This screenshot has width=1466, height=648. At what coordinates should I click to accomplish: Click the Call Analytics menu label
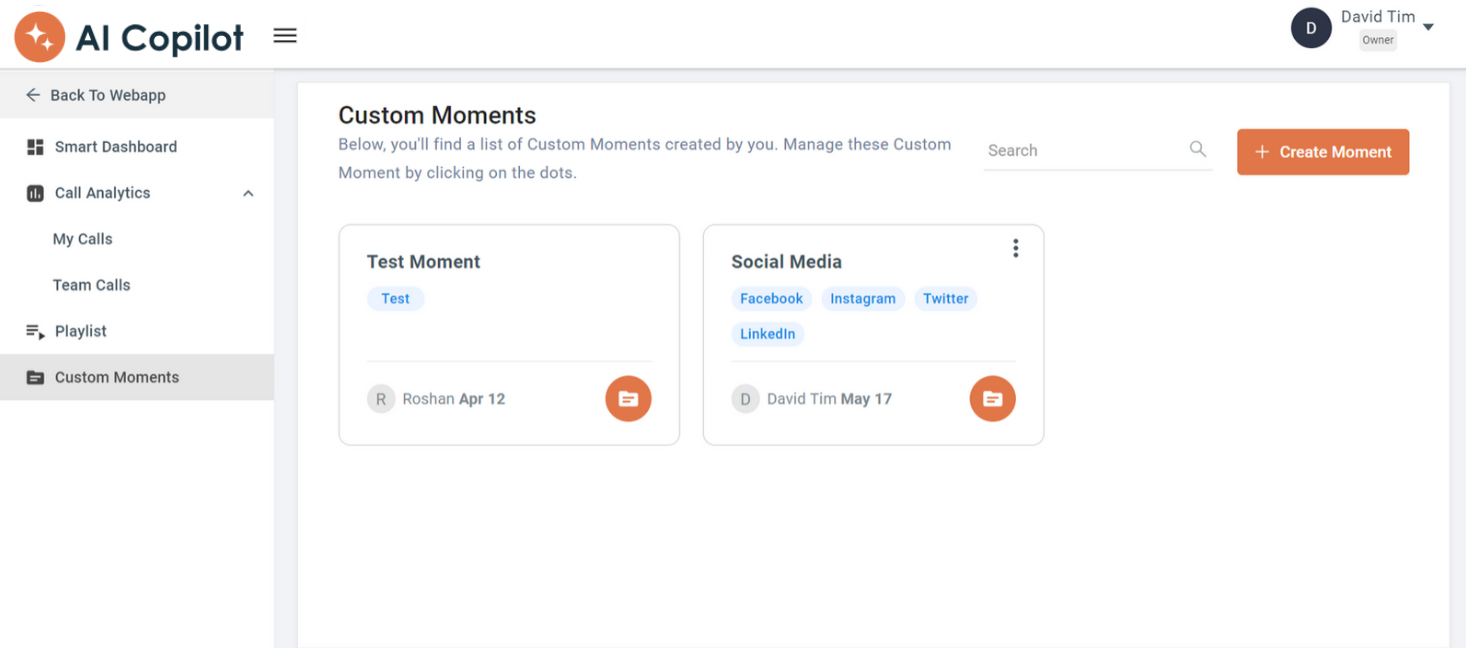tap(102, 193)
